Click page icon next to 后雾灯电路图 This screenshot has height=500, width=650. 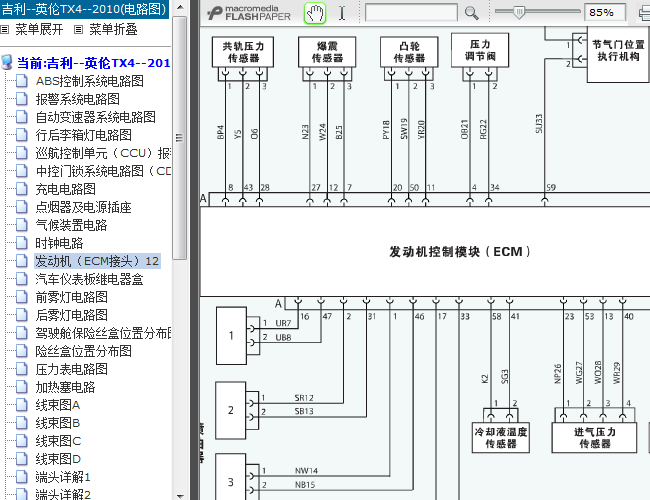(22, 315)
